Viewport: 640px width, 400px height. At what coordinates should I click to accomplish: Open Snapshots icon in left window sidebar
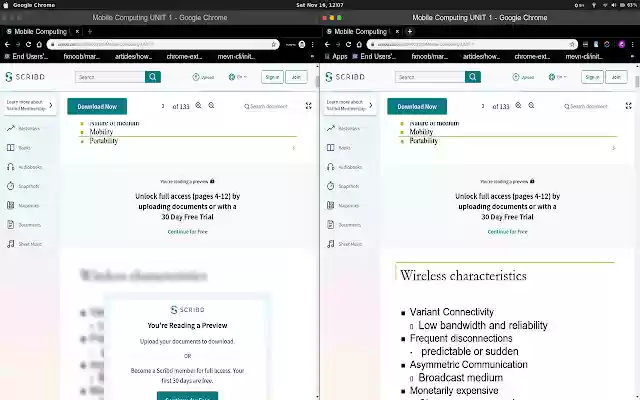pyautogui.click(x=11, y=186)
